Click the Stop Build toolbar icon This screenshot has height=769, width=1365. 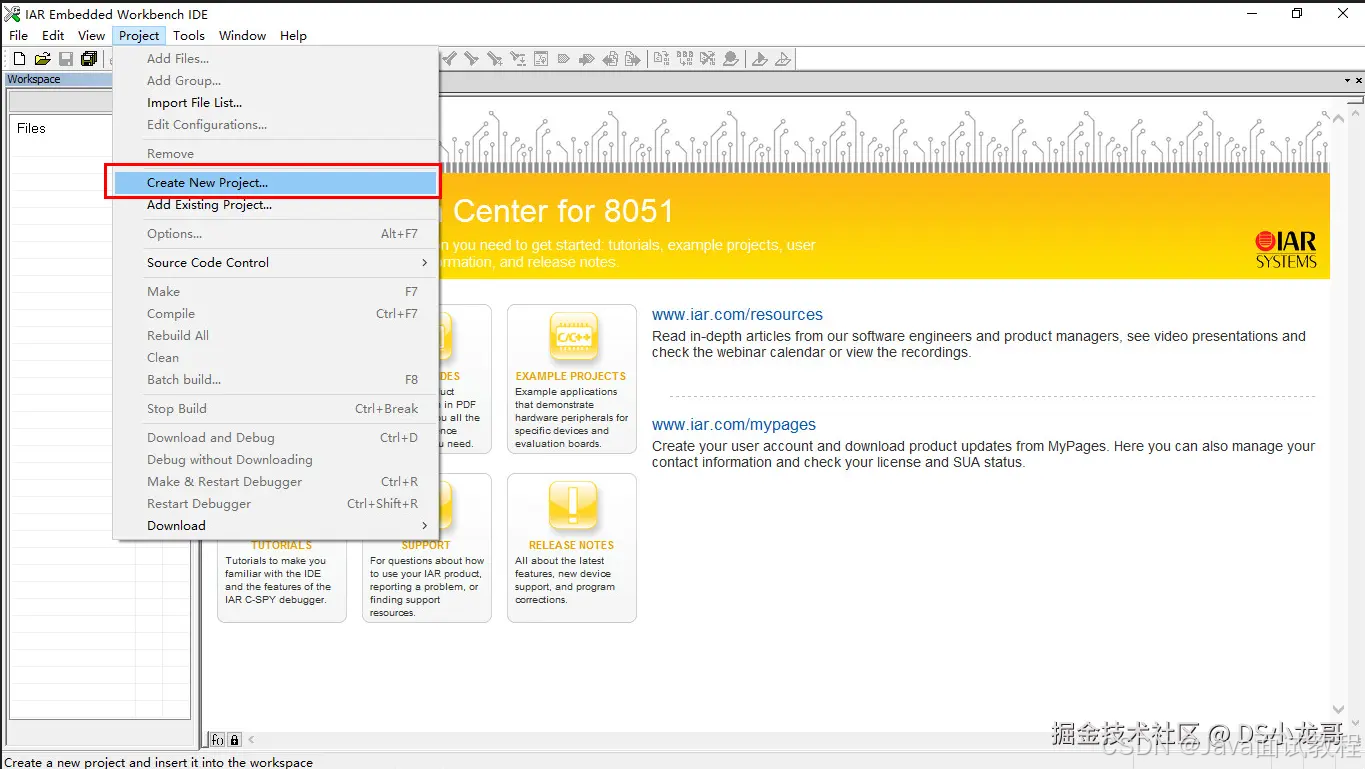coord(708,59)
